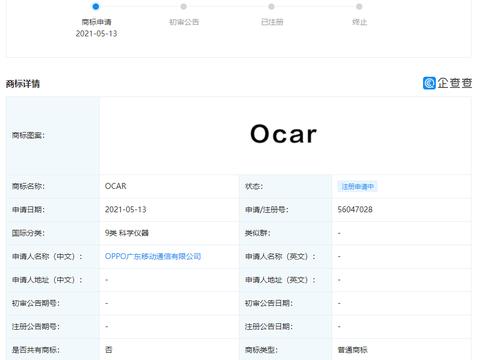Viewport: 480px width, 360px height.
Task: Click the 商标图案 row label
Action: point(28,135)
